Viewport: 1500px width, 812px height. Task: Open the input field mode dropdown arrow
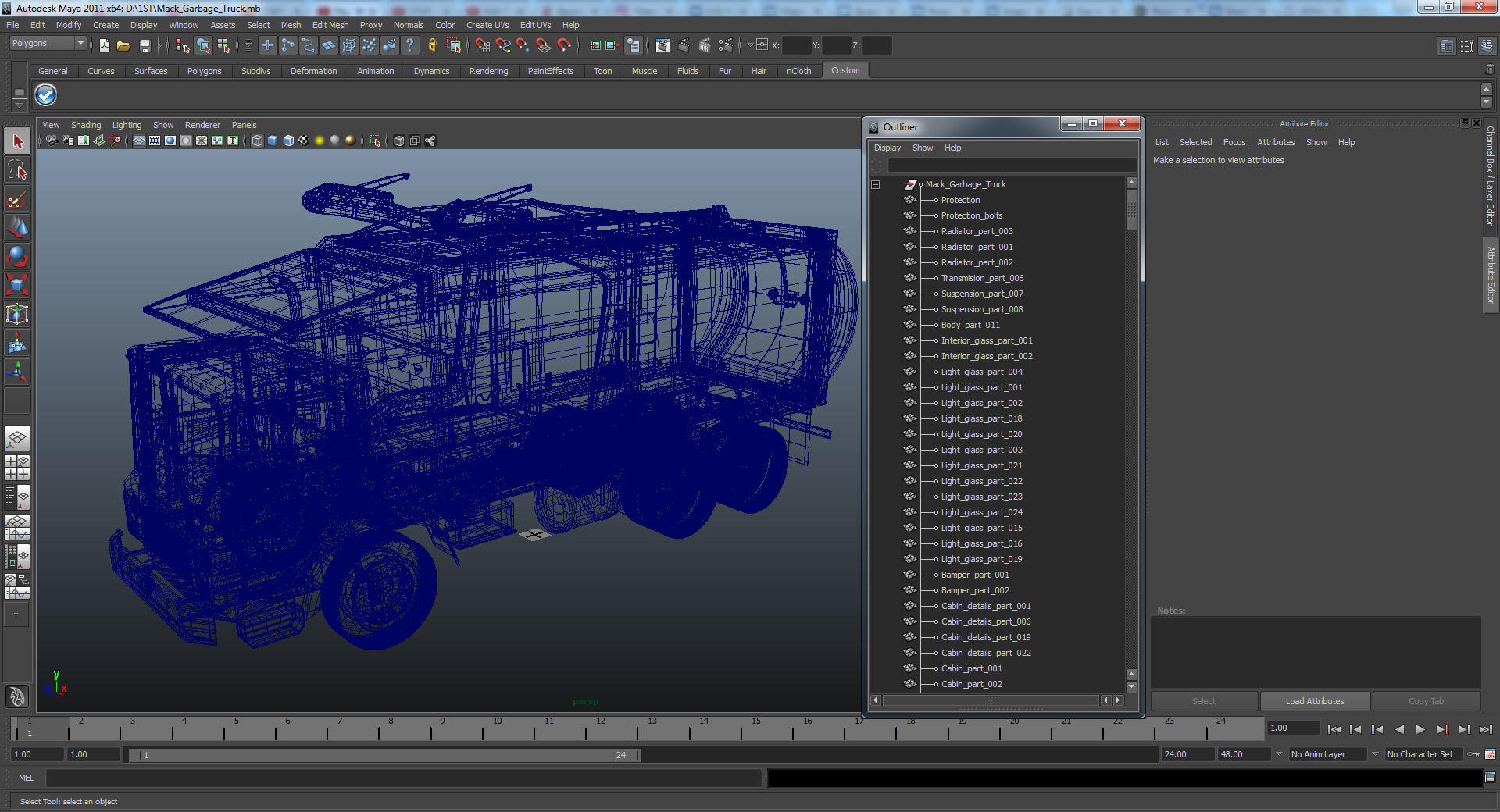750,45
